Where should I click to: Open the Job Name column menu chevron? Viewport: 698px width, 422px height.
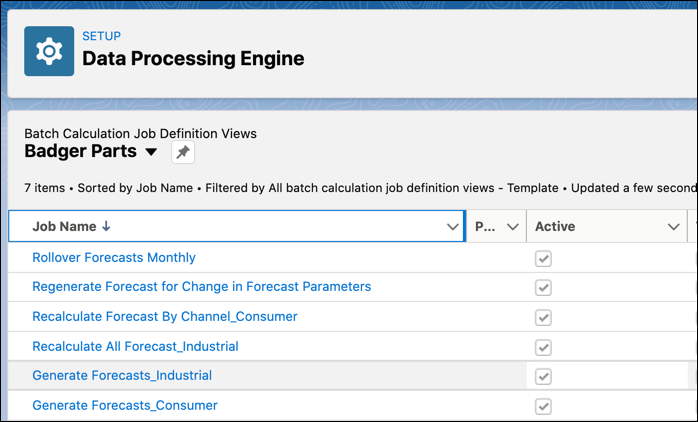tap(452, 227)
